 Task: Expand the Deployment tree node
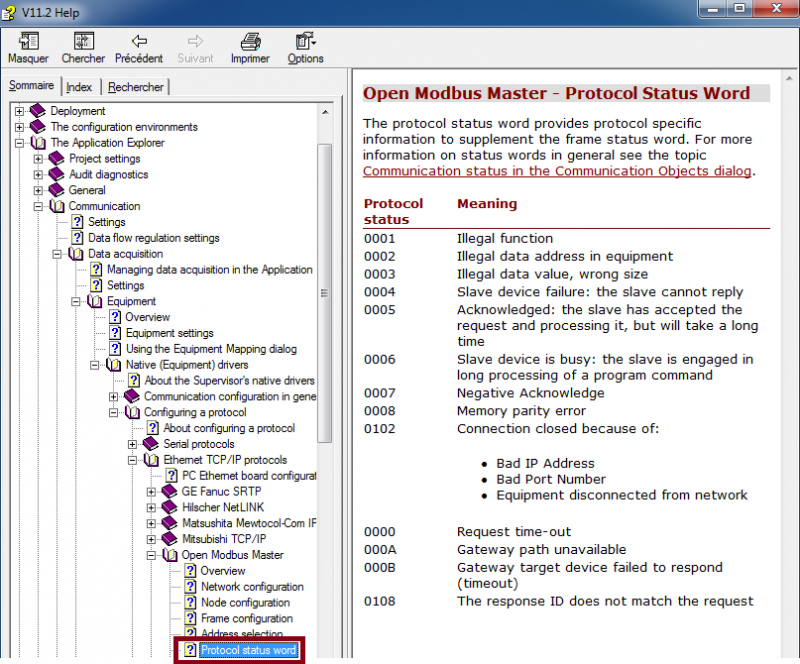19,111
